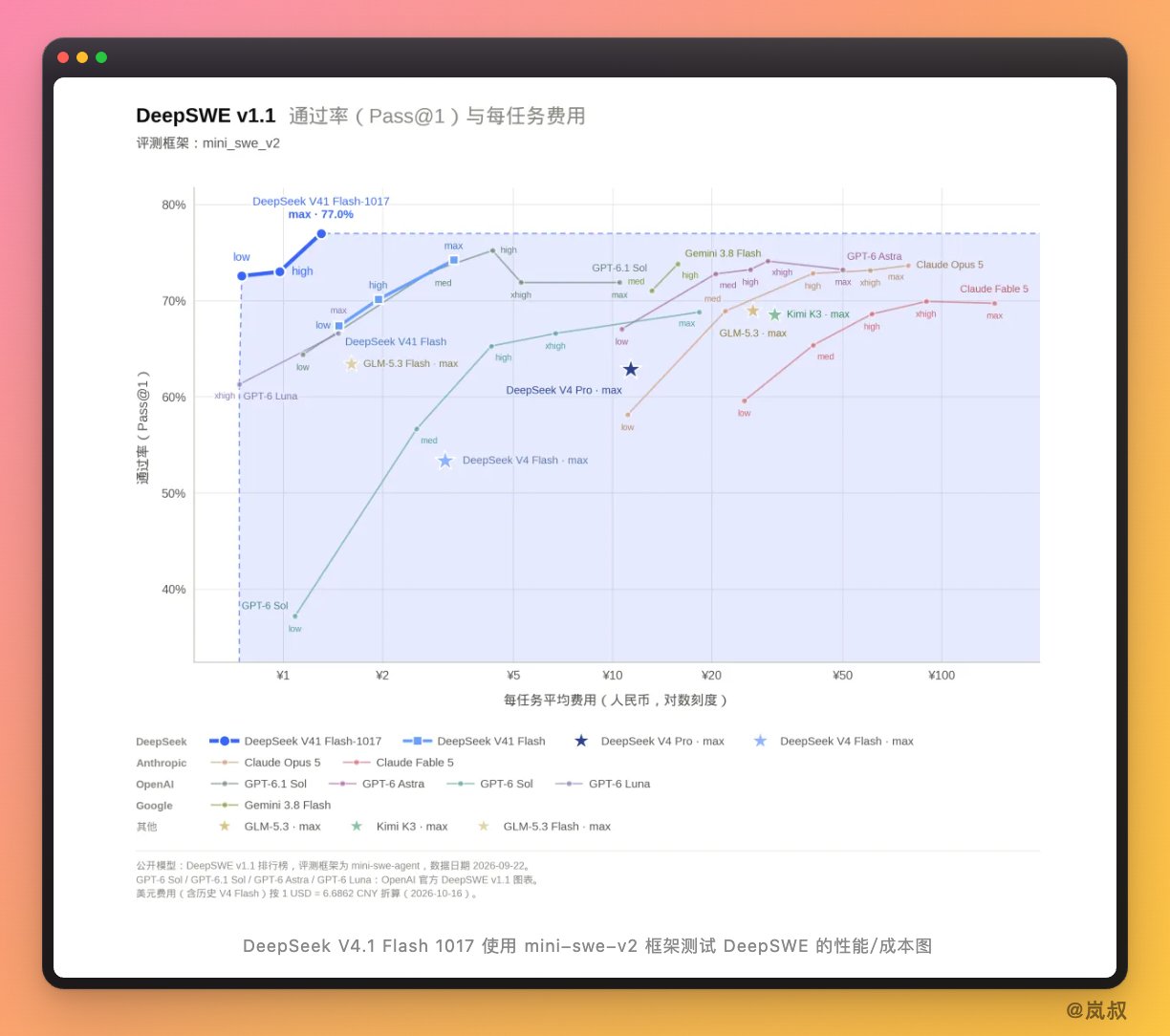This screenshot has height=1036, width=1170.
Task: Click the ¥20 x-axis tick label
Action: [x=712, y=676]
